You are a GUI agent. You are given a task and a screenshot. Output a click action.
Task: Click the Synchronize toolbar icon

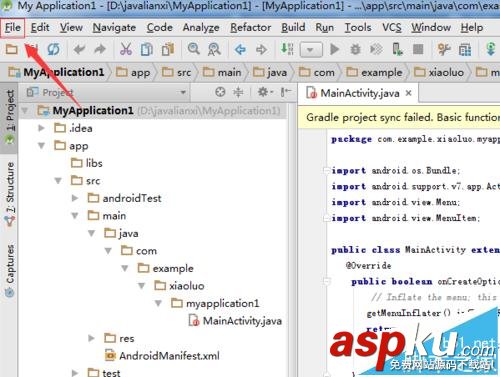pyautogui.click(x=53, y=50)
